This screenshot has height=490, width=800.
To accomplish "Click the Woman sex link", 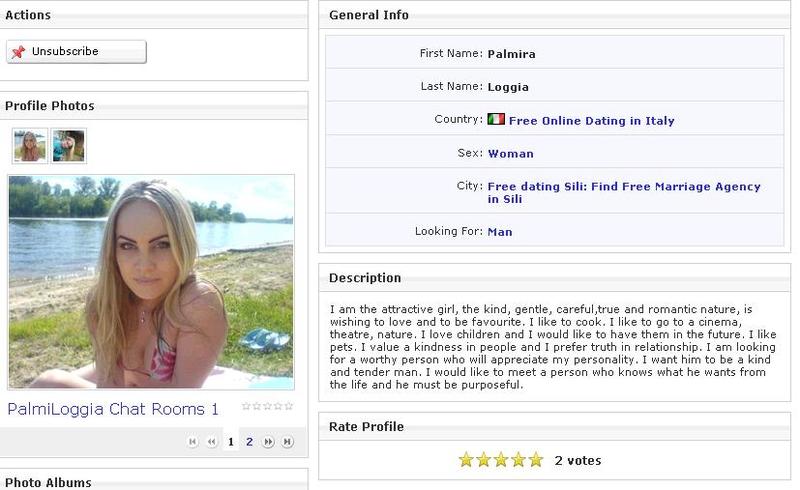I will point(510,154).
